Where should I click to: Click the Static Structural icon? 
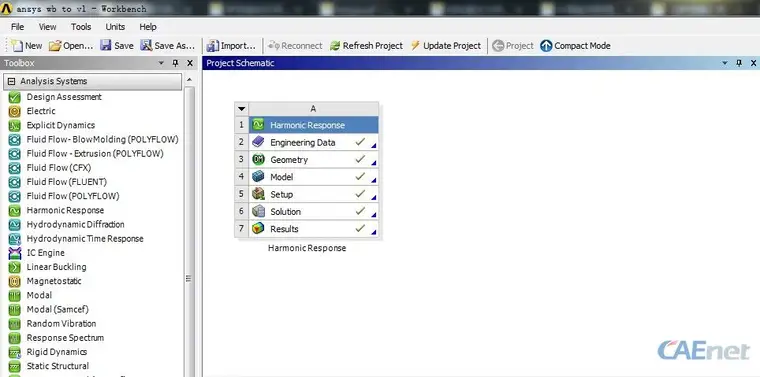[x=15, y=366]
